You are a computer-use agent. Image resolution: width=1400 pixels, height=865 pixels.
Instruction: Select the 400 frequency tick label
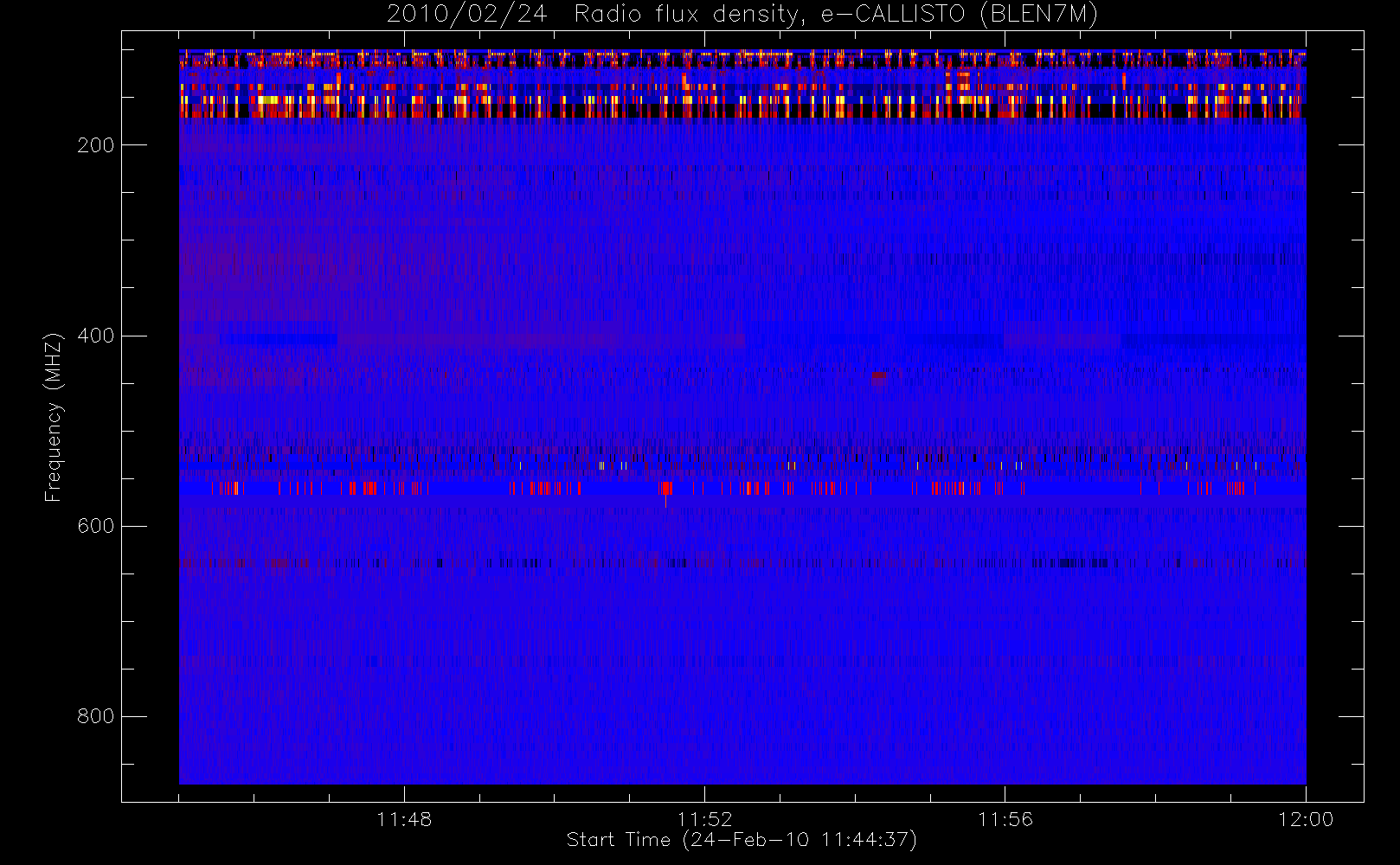pos(96,336)
